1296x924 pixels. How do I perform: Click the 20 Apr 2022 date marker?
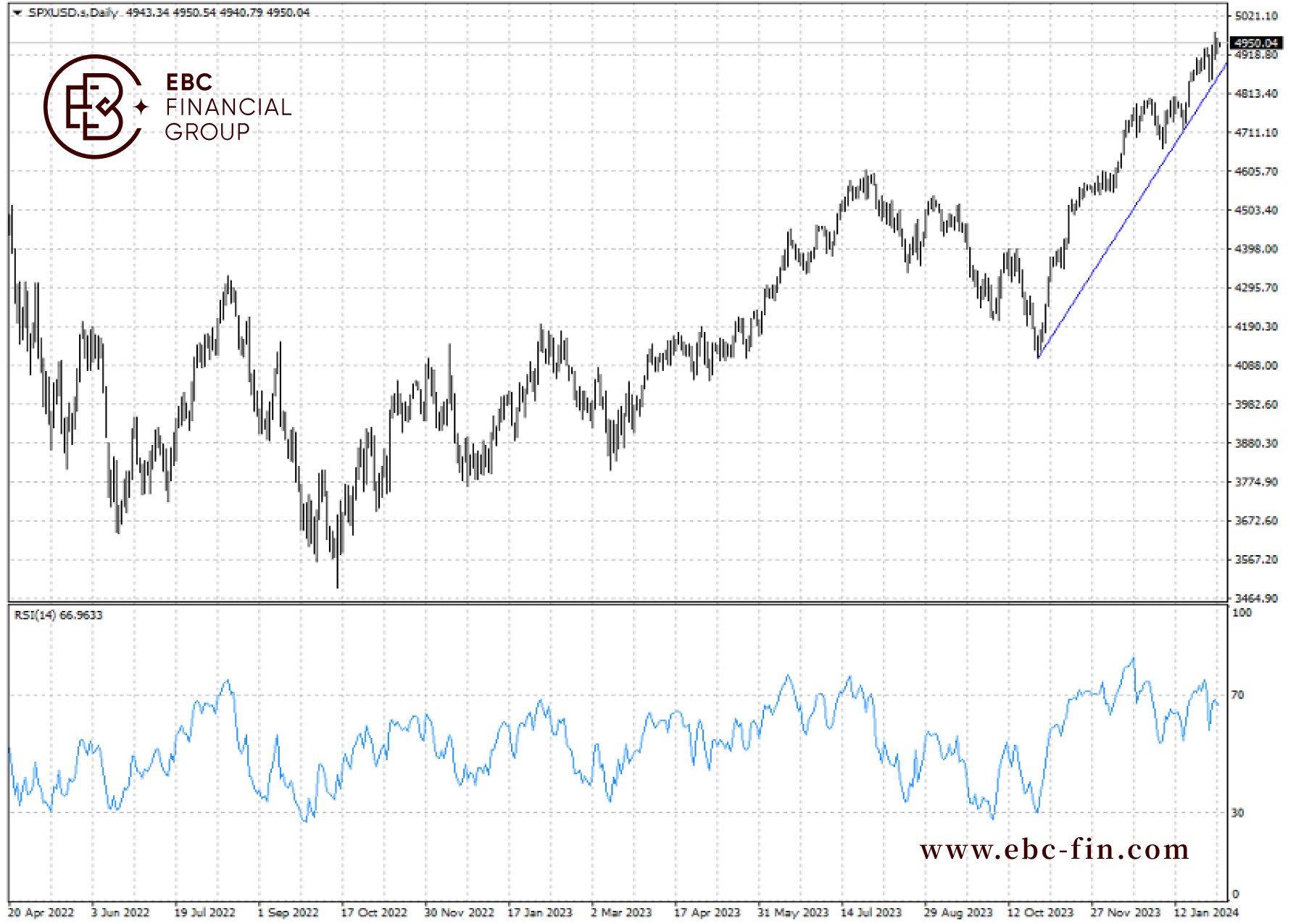point(41,912)
